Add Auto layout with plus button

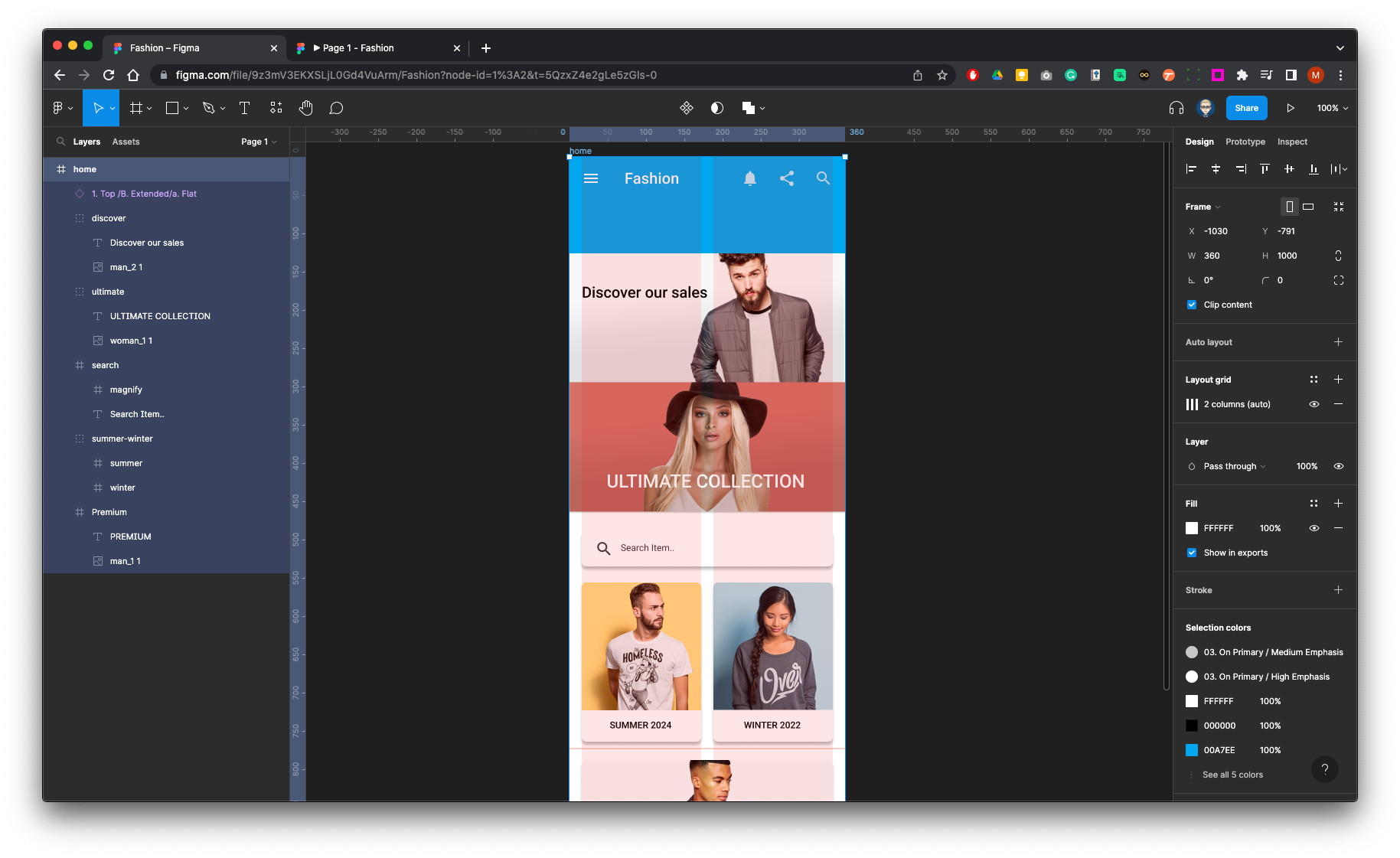point(1339,342)
